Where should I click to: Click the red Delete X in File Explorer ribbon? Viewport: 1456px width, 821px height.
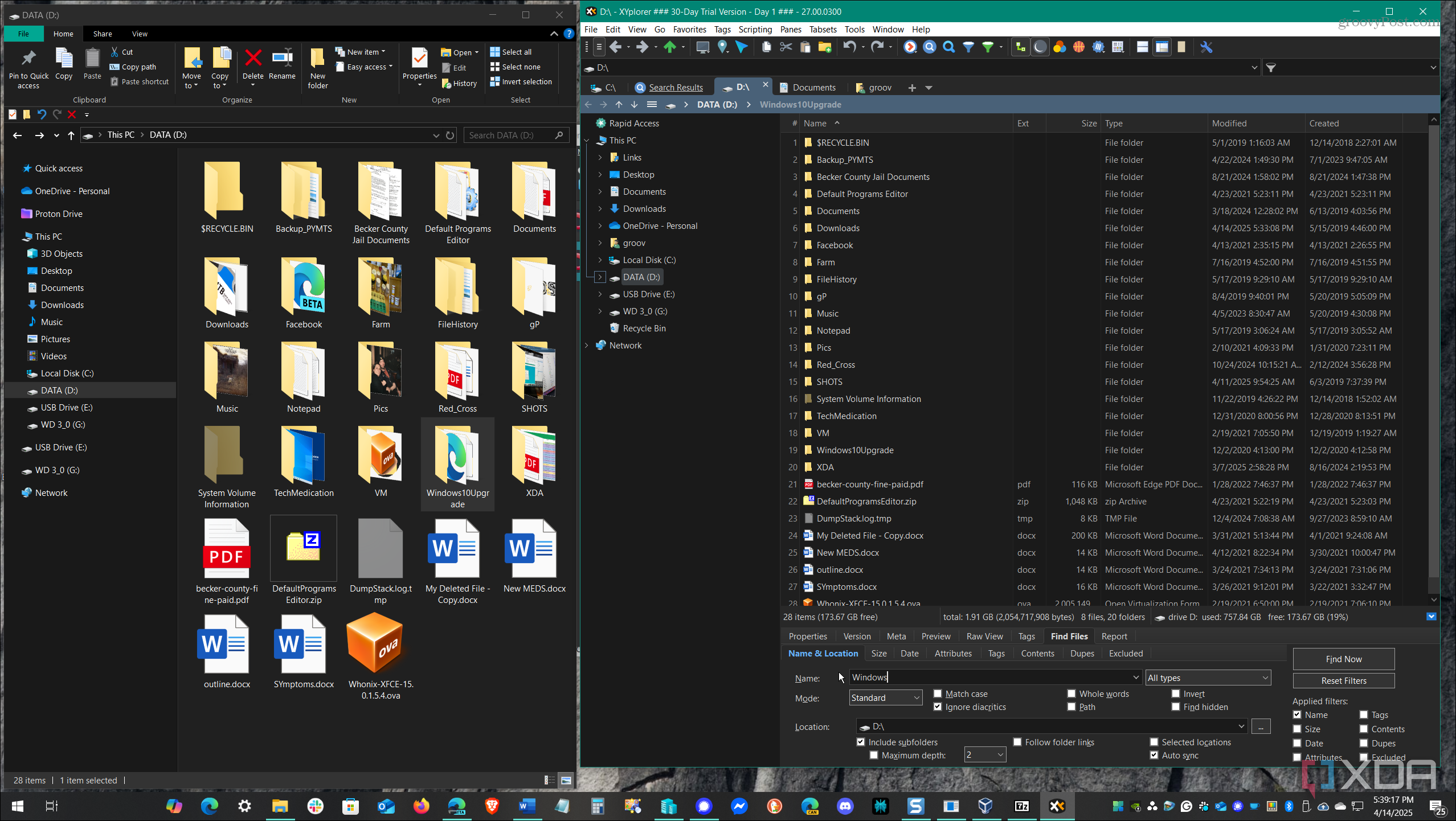coord(253,58)
